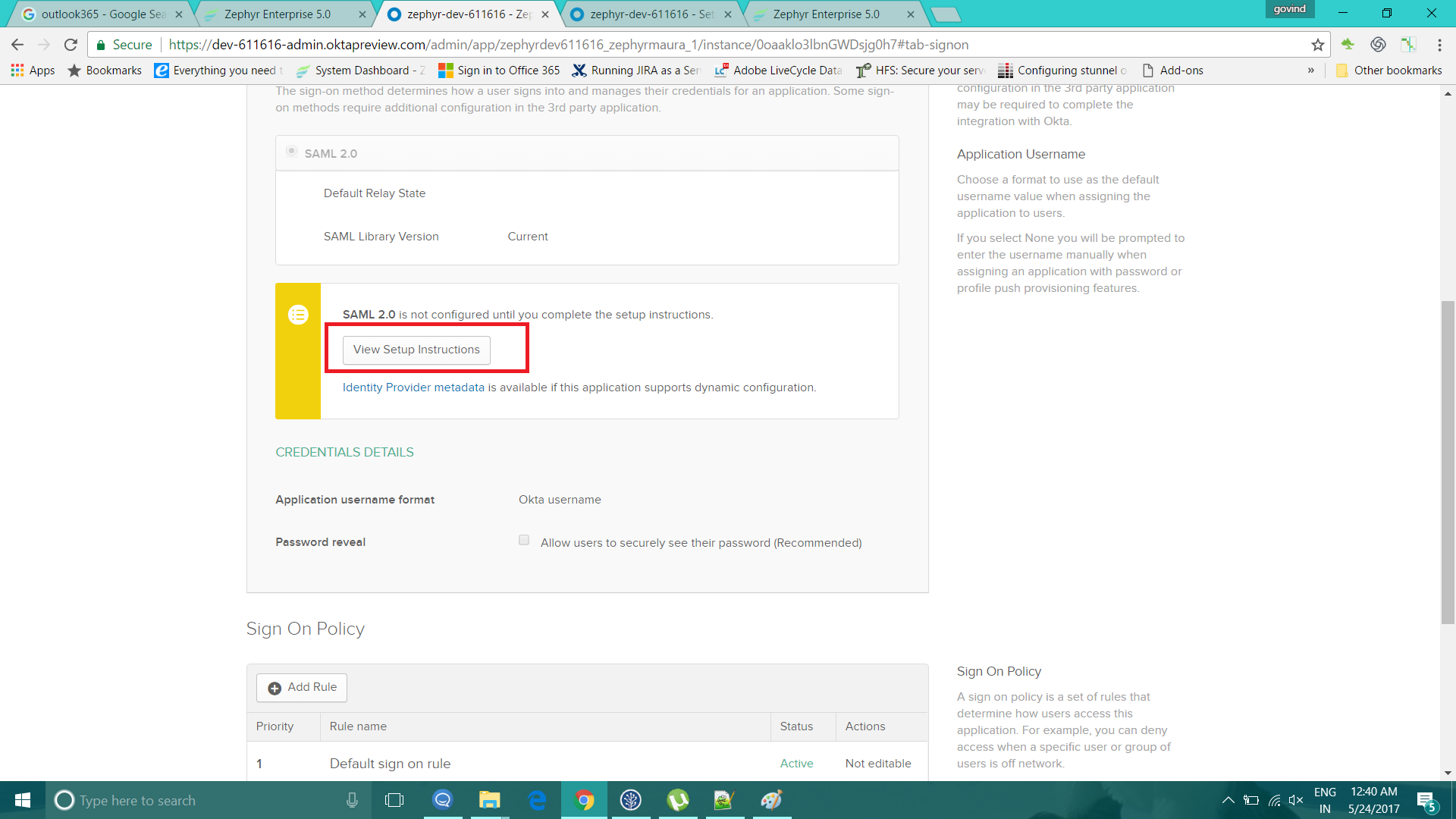Open Other bookmarks folder
The height and width of the screenshot is (819, 1456).
pos(1389,71)
